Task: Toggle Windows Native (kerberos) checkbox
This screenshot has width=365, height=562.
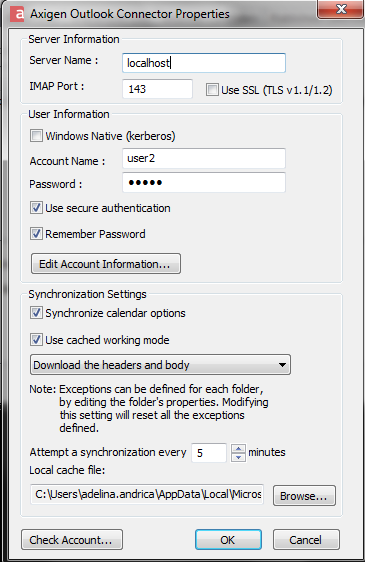Action: coord(36,136)
